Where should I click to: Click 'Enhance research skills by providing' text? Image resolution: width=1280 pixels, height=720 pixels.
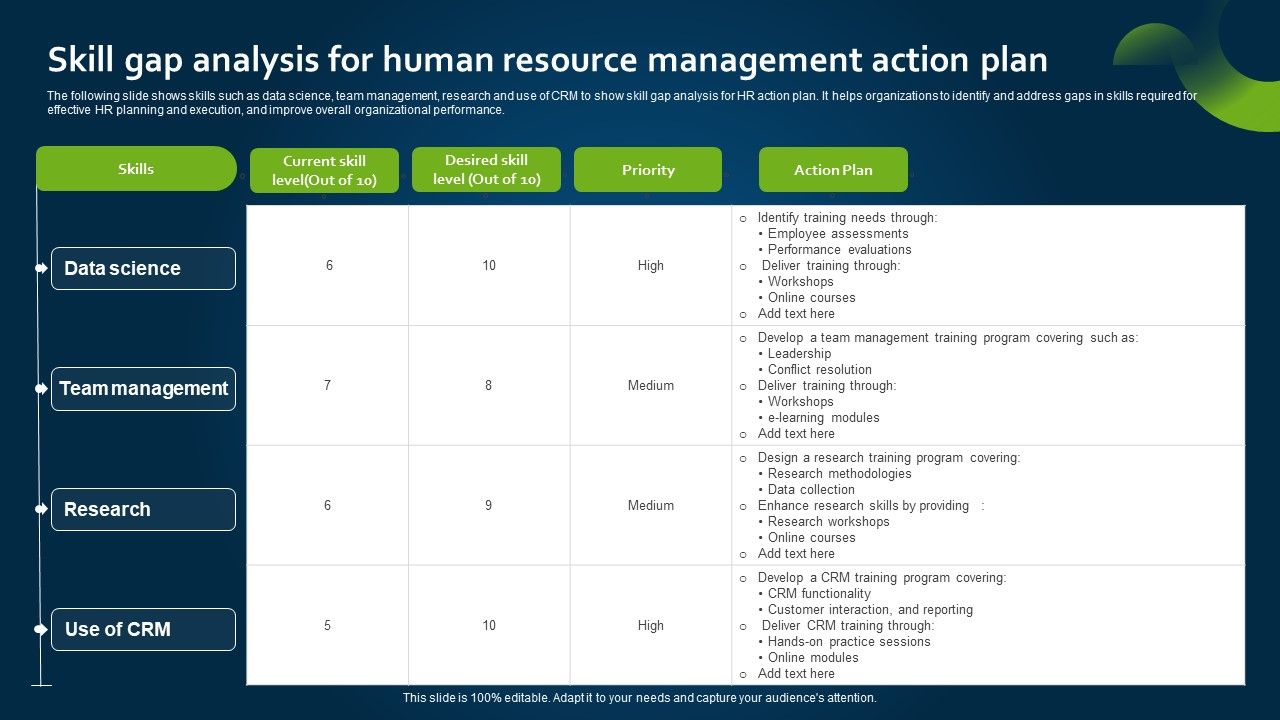pyautogui.click(x=863, y=505)
